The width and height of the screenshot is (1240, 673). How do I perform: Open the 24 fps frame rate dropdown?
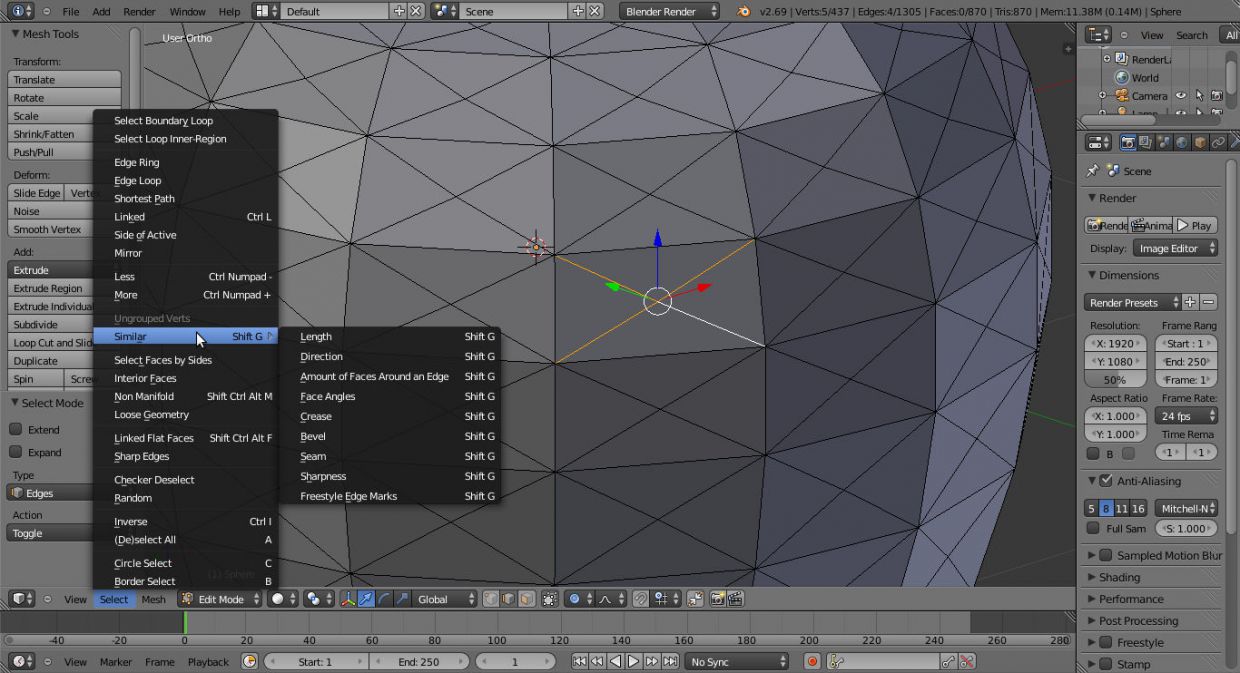(1186, 416)
